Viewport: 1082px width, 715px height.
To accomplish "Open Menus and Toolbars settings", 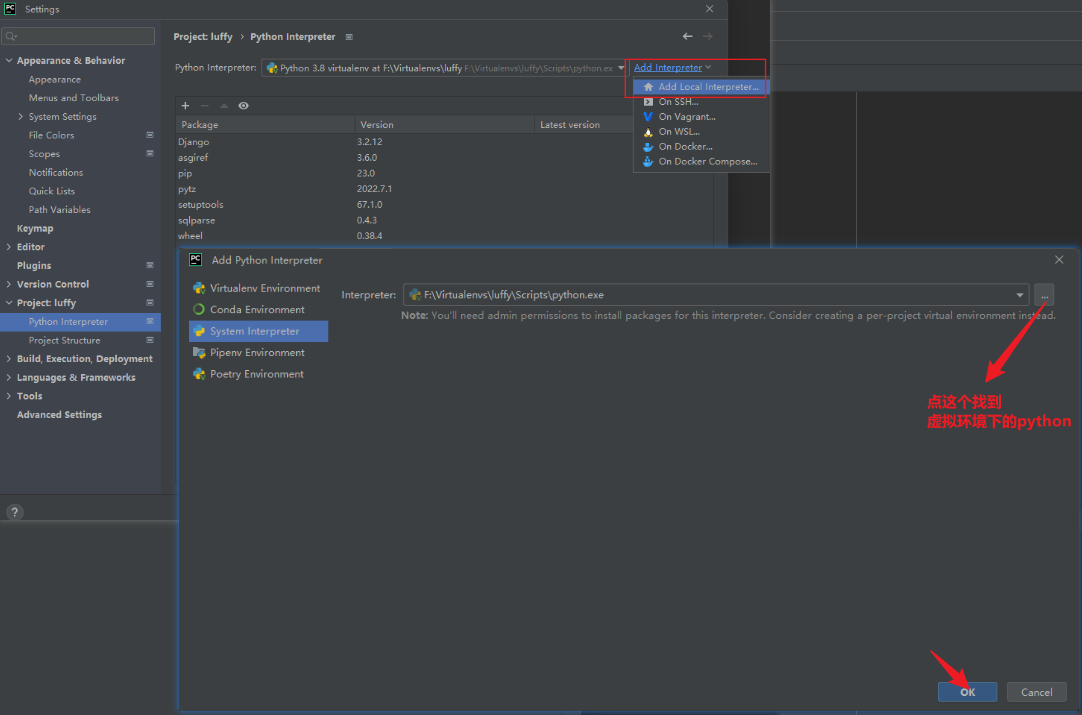I will pyautogui.click(x=74, y=98).
